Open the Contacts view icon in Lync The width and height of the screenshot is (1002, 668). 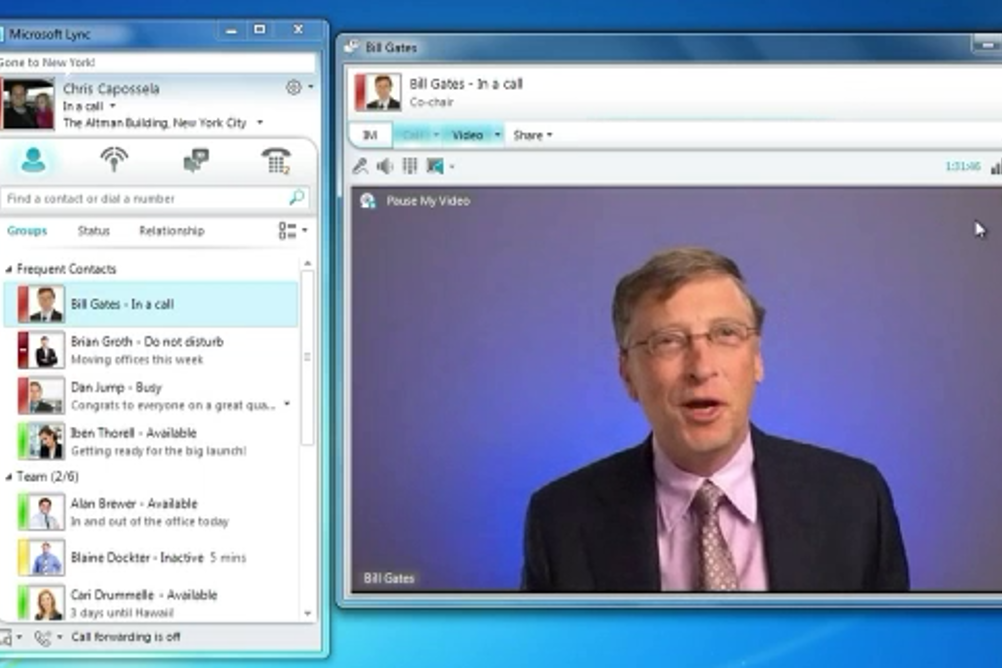point(33,160)
